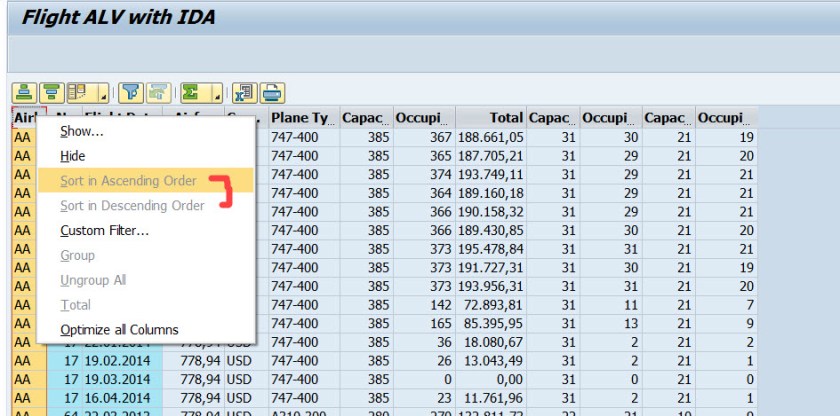This screenshot has height=416, width=840.
Task: Click the Sigma total icon
Action: tap(188, 93)
